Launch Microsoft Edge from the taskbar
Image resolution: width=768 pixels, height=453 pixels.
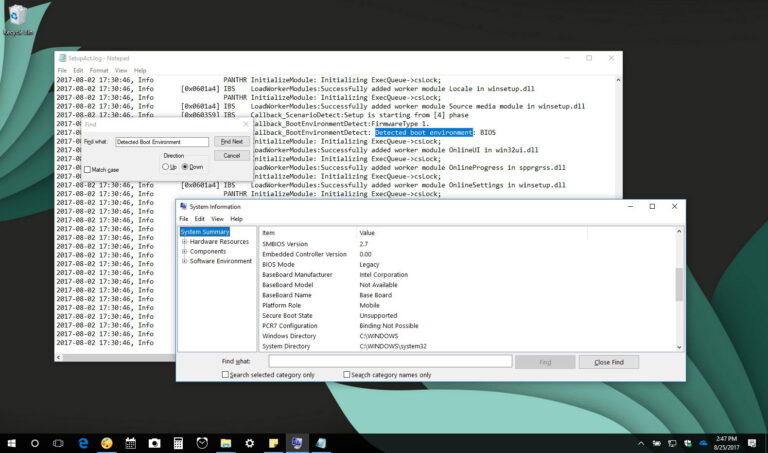[83, 443]
